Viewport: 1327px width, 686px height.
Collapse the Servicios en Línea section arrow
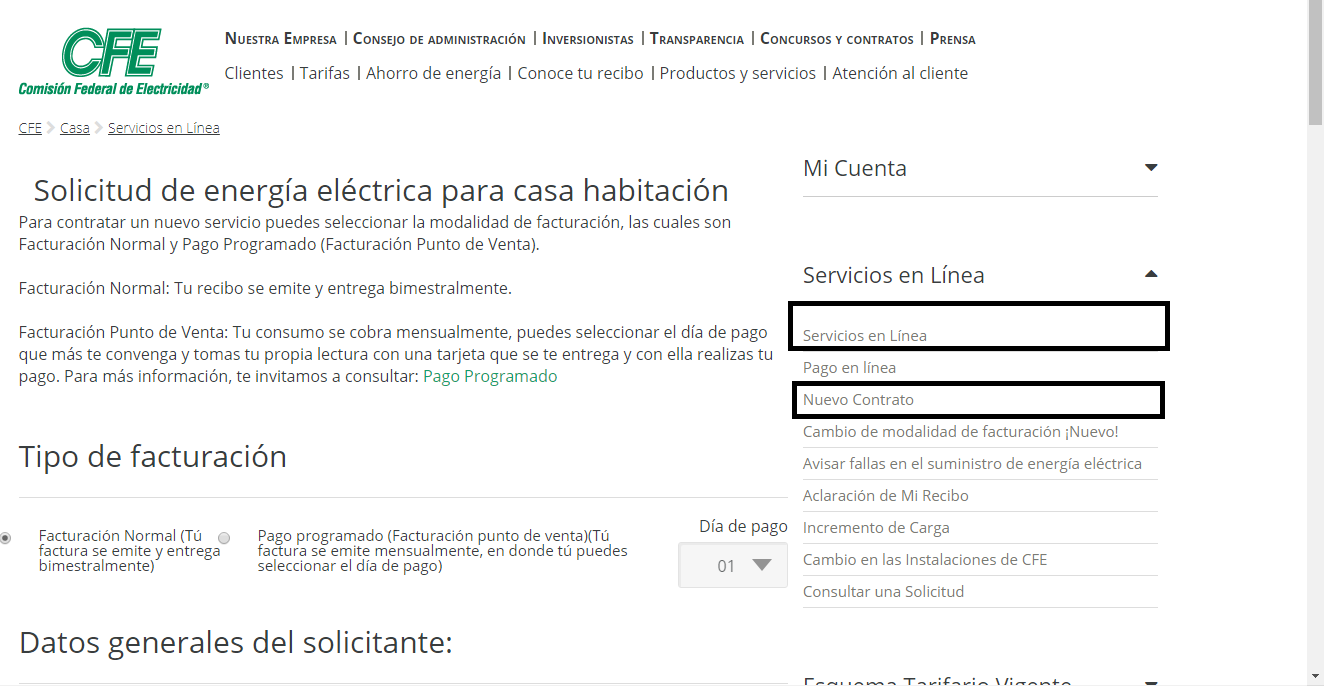[1150, 274]
